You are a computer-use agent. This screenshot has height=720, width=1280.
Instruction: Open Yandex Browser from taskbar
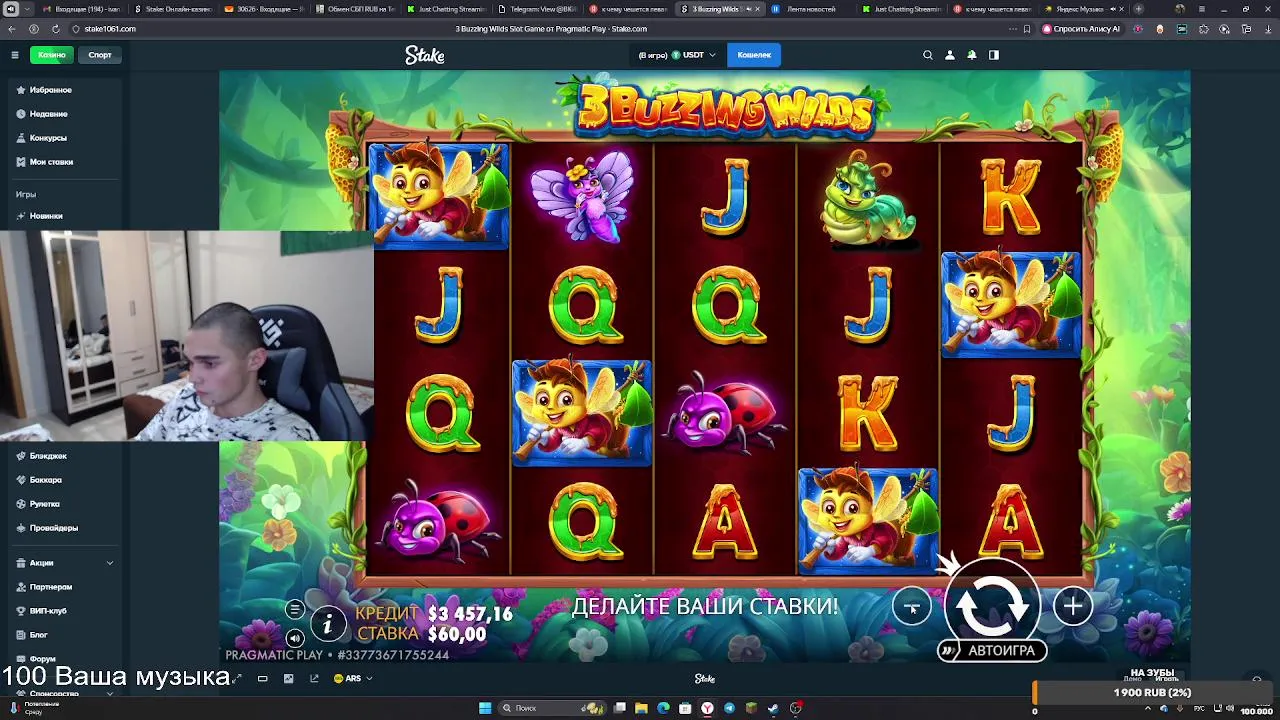[707, 708]
